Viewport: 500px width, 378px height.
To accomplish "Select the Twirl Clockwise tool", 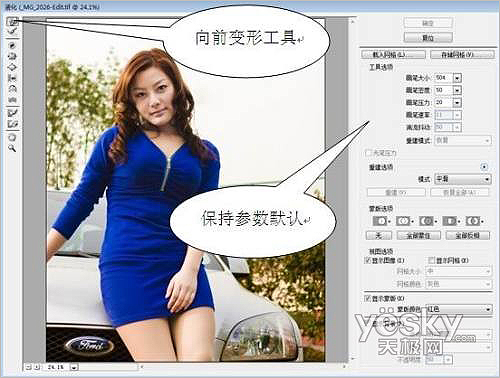I will (13, 45).
